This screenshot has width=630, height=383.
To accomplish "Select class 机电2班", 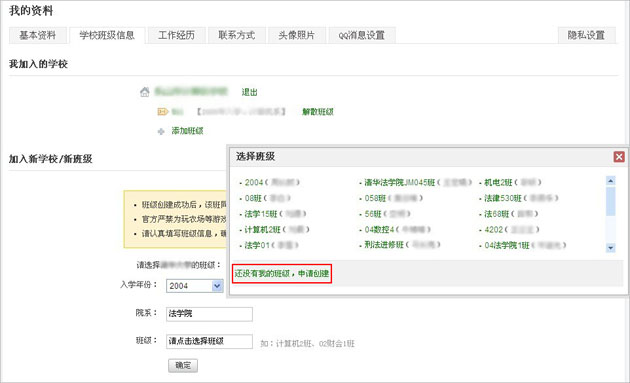I will pyautogui.click(x=498, y=182).
